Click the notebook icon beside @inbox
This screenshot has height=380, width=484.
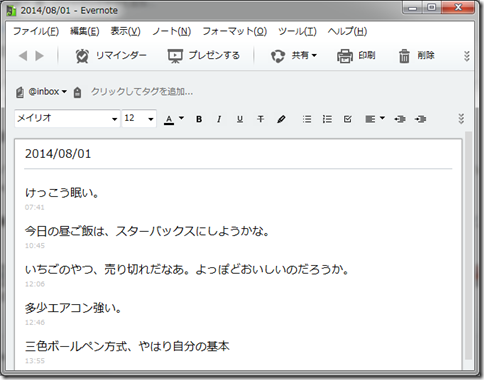[20, 92]
